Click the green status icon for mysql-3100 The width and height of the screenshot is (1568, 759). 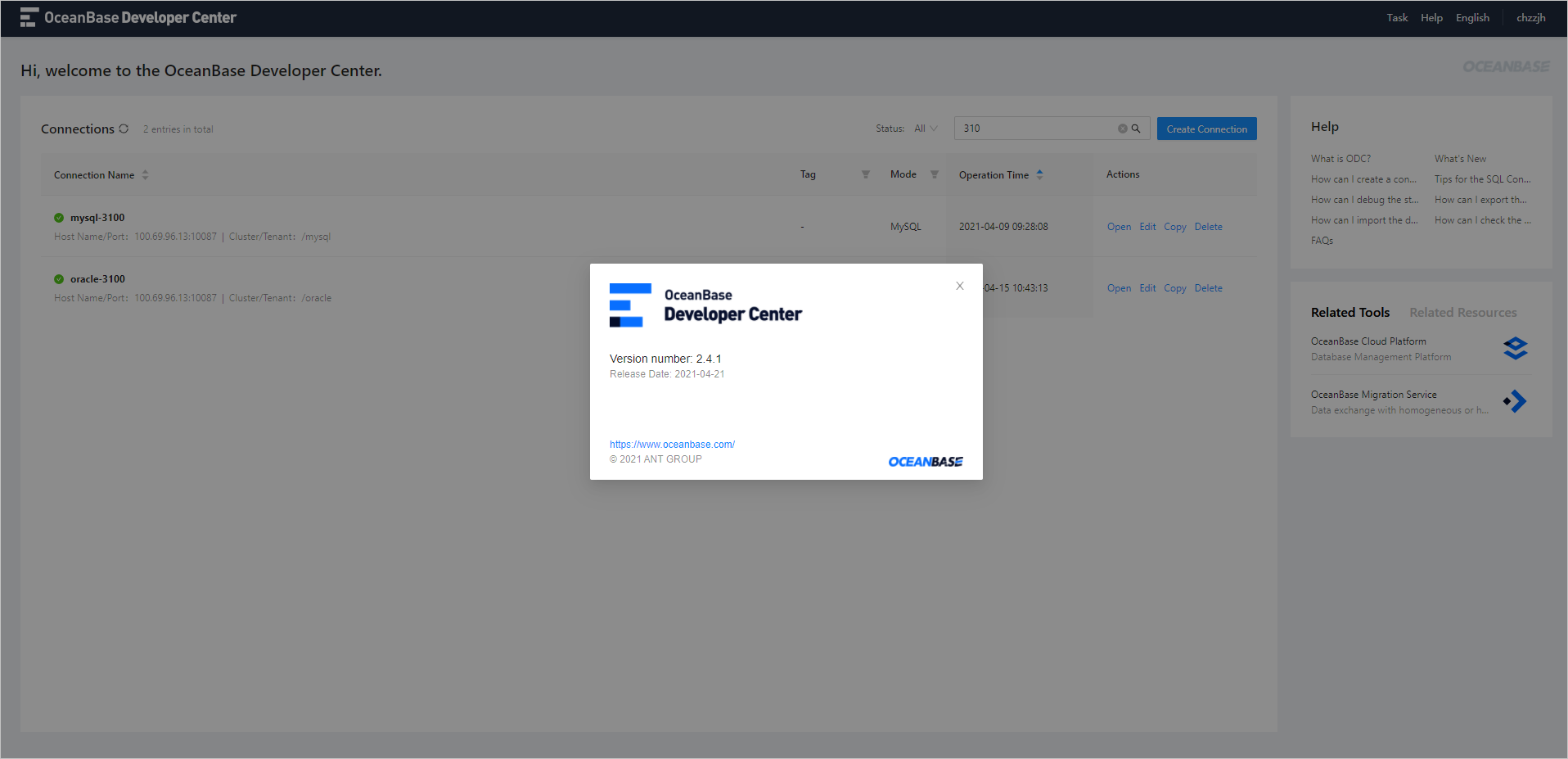(x=59, y=218)
